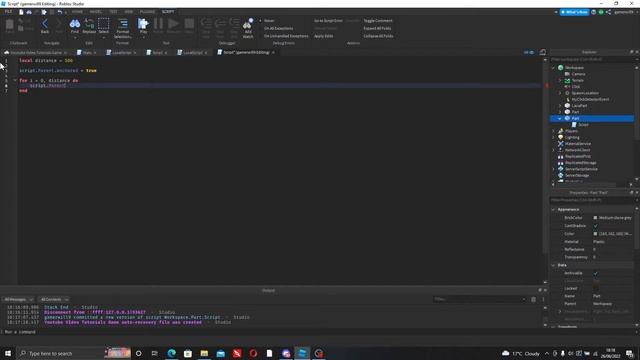
Task: Click Apply Edits button
Action: [323, 36]
